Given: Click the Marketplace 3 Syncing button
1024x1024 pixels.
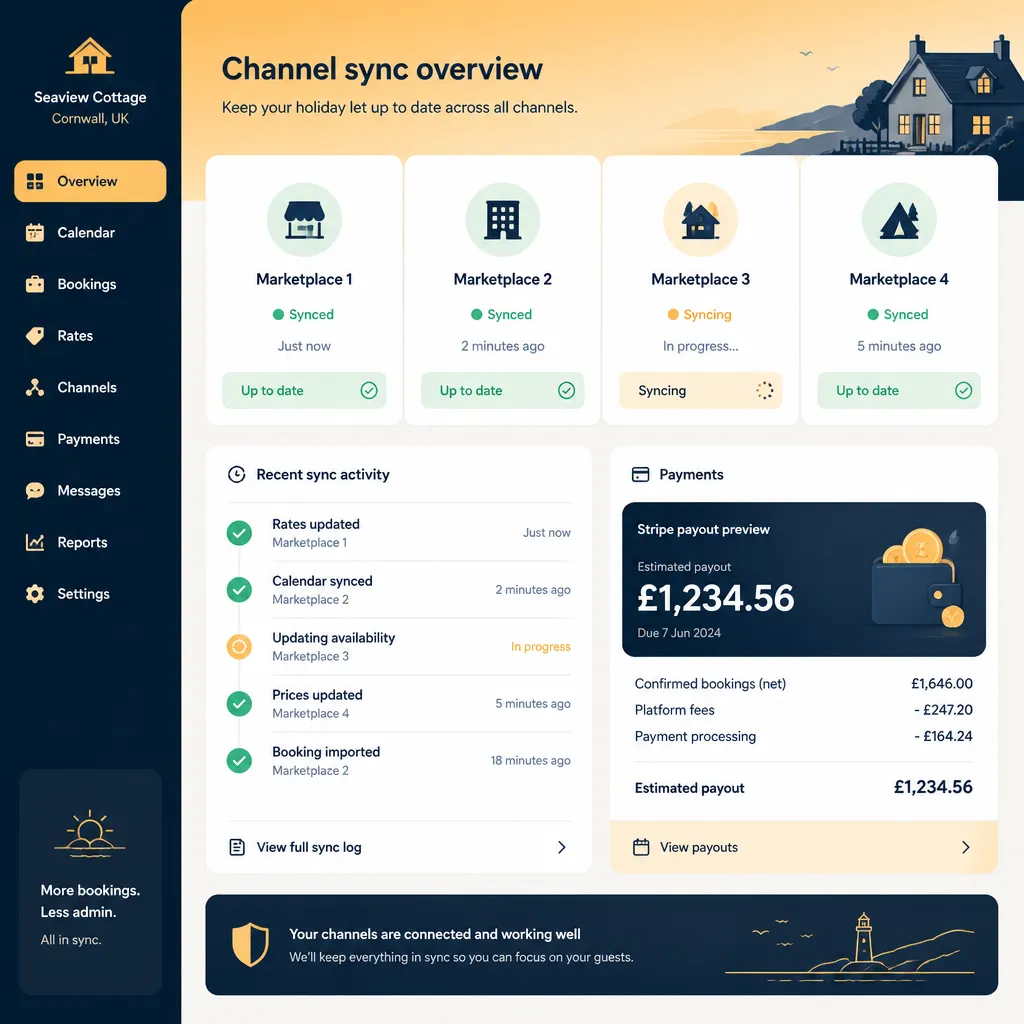Looking at the screenshot, I should coord(701,391).
